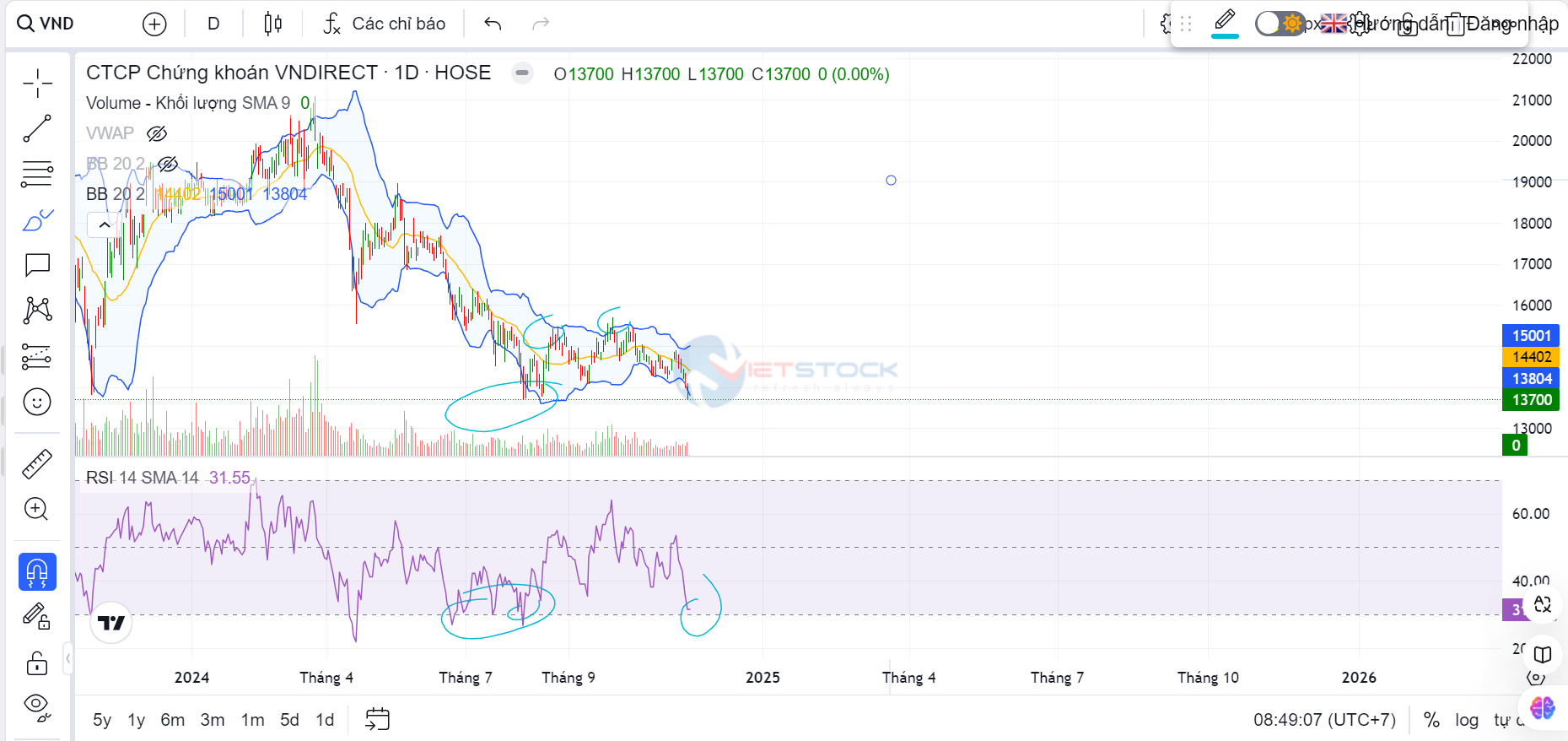Select the text annotation callout tool
1568x741 pixels.
point(37,265)
